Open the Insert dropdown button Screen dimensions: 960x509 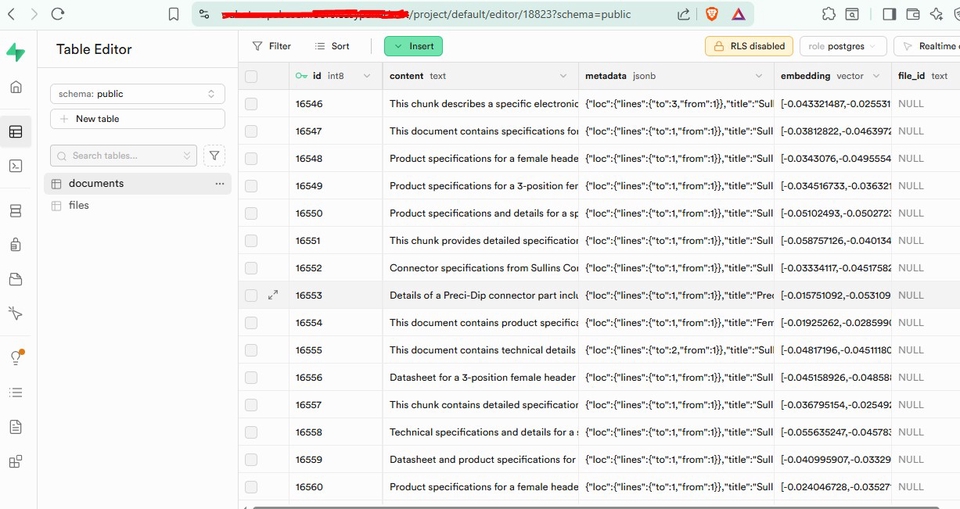point(413,46)
